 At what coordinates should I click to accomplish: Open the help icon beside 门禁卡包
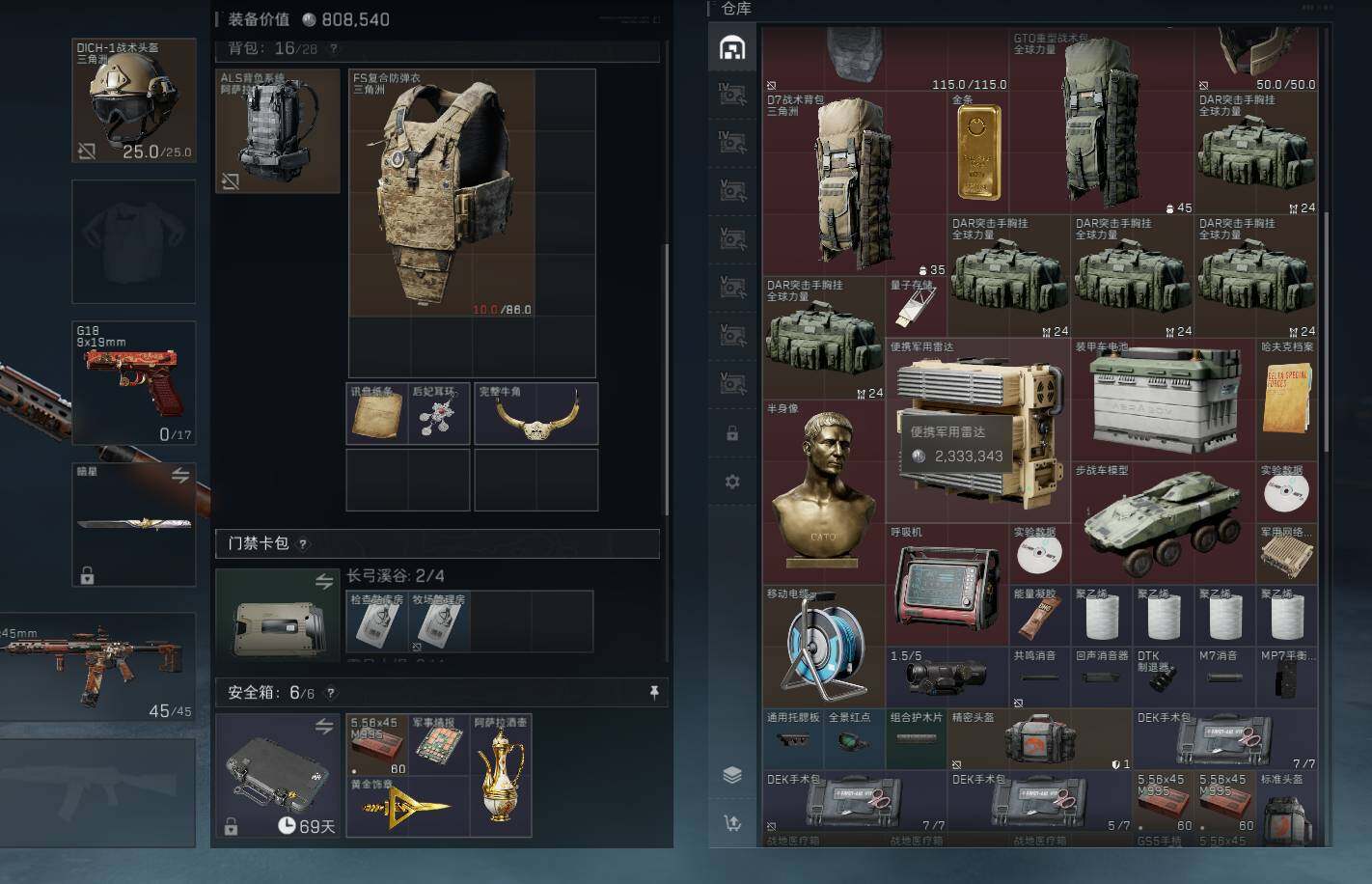(303, 543)
